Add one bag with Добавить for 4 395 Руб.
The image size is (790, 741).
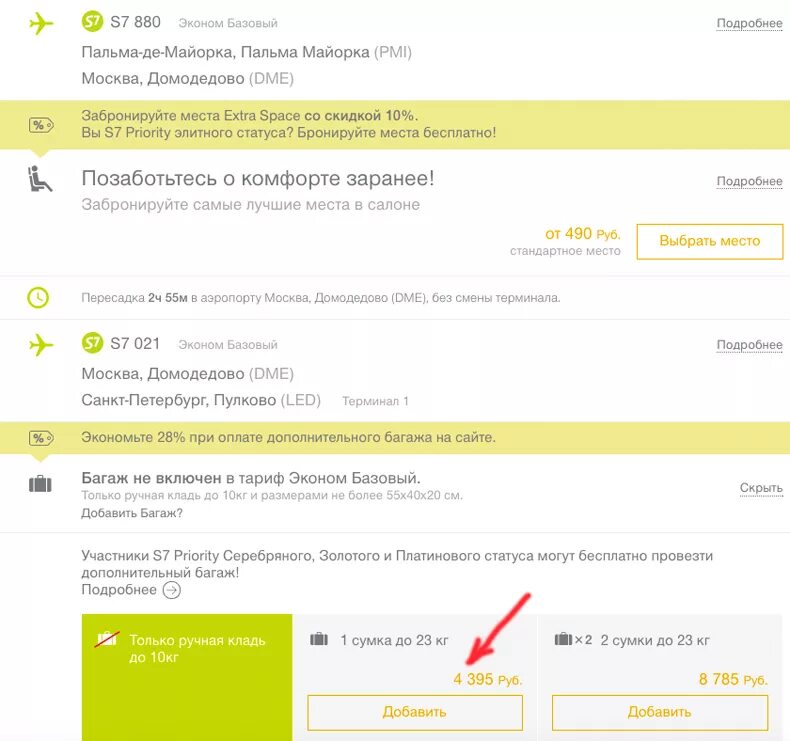pyautogui.click(x=415, y=712)
